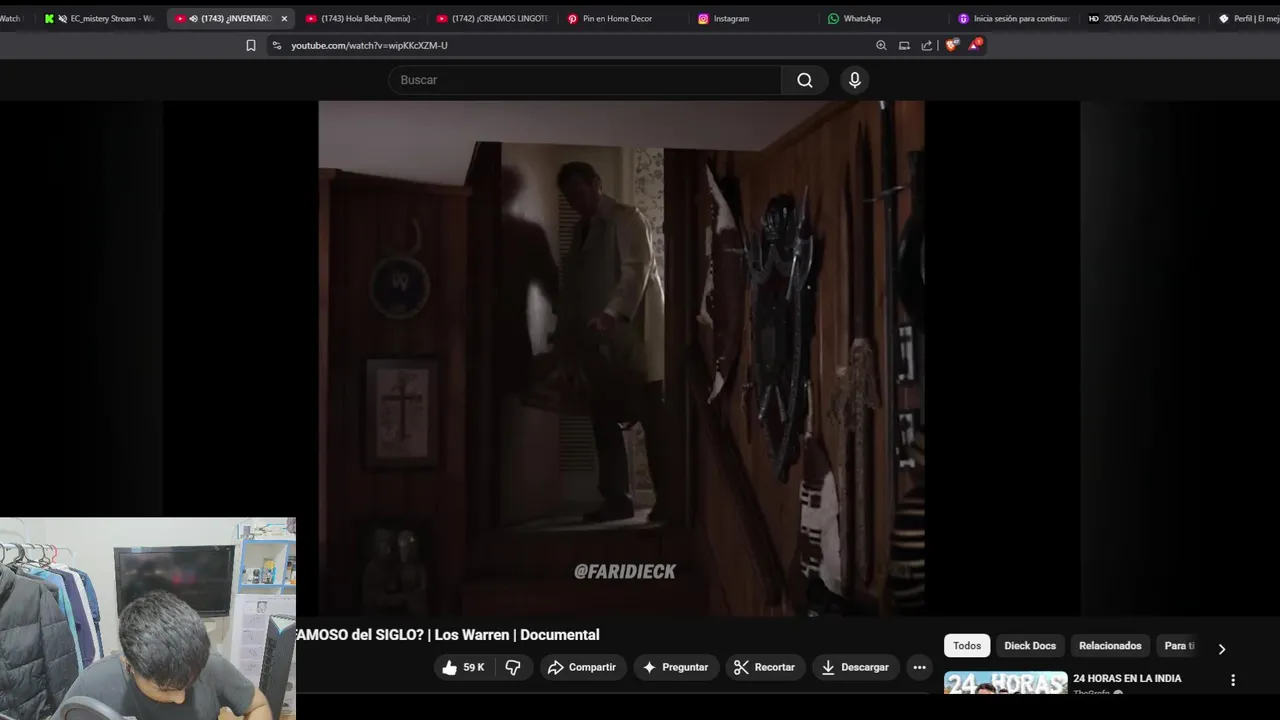Select the Relacionados filter chip
This screenshot has height=720, width=1280.
pyautogui.click(x=1110, y=646)
